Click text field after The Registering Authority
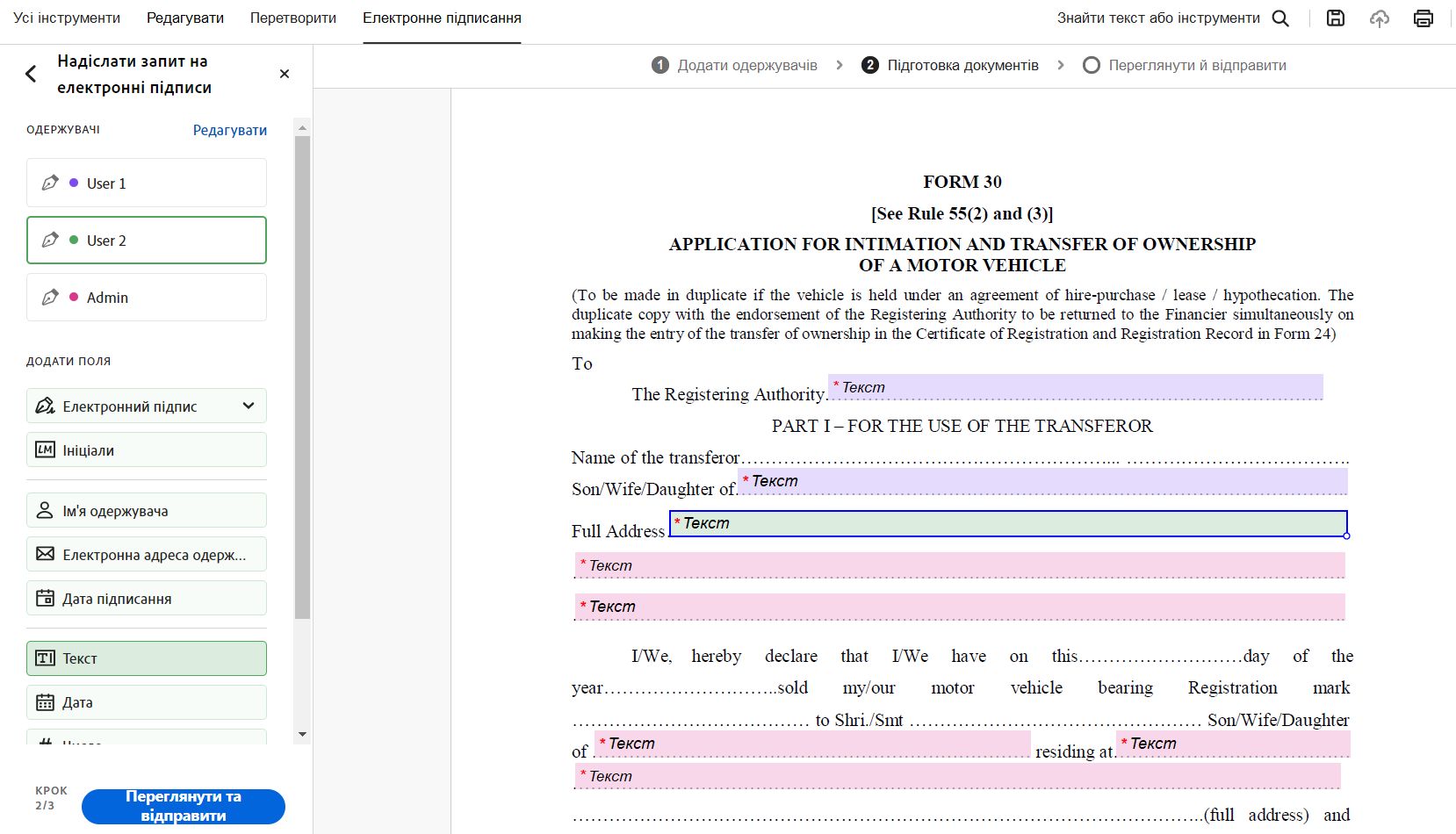This screenshot has height=834, width=1456. pyautogui.click(x=1076, y=387)
